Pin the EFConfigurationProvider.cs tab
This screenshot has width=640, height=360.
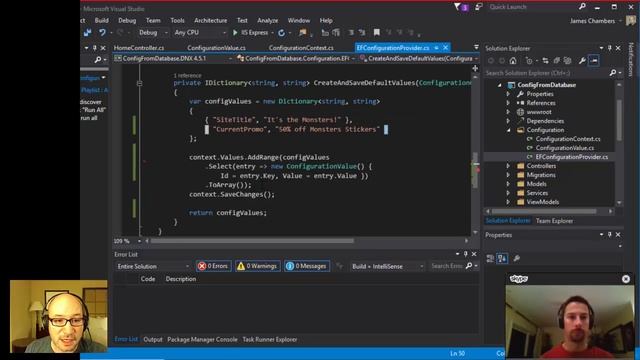[436, 48]
